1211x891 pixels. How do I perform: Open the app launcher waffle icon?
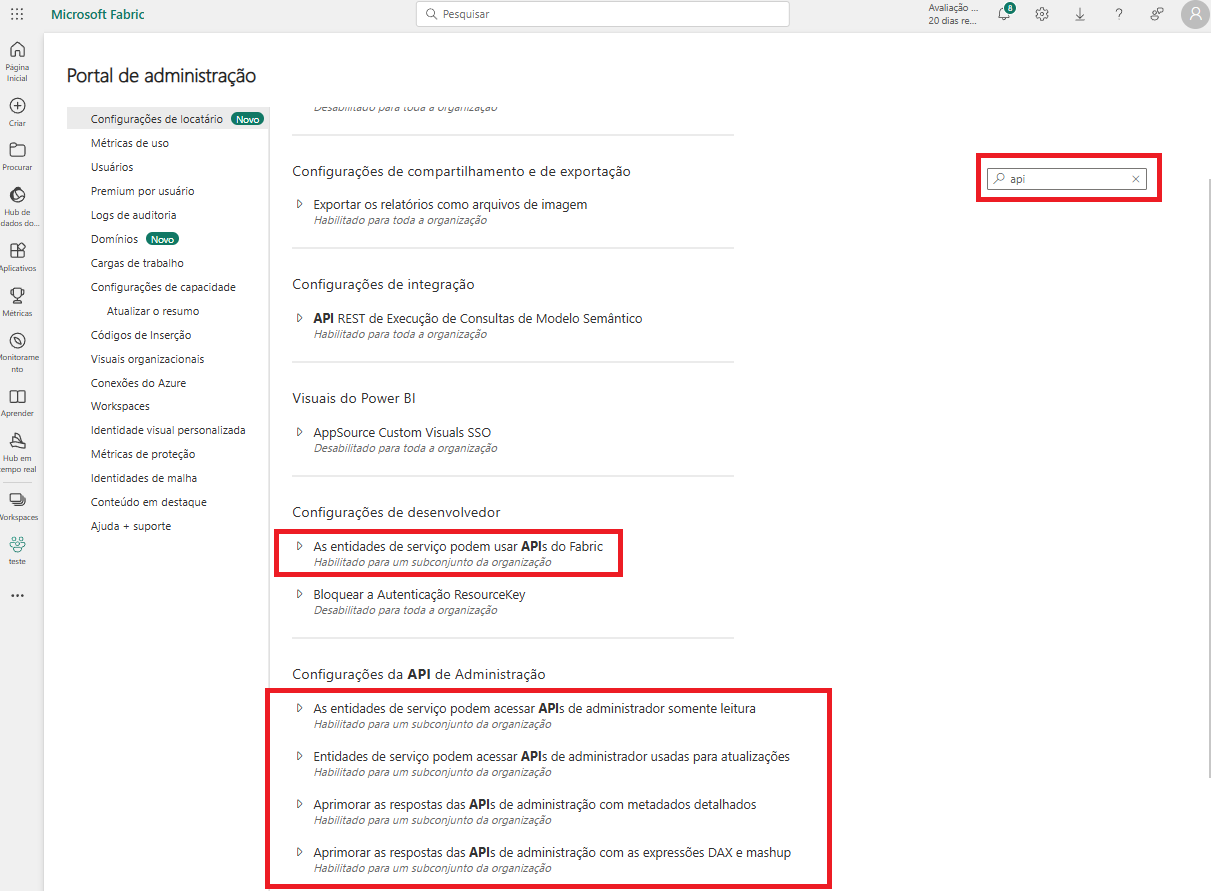(x=17, y=14)
